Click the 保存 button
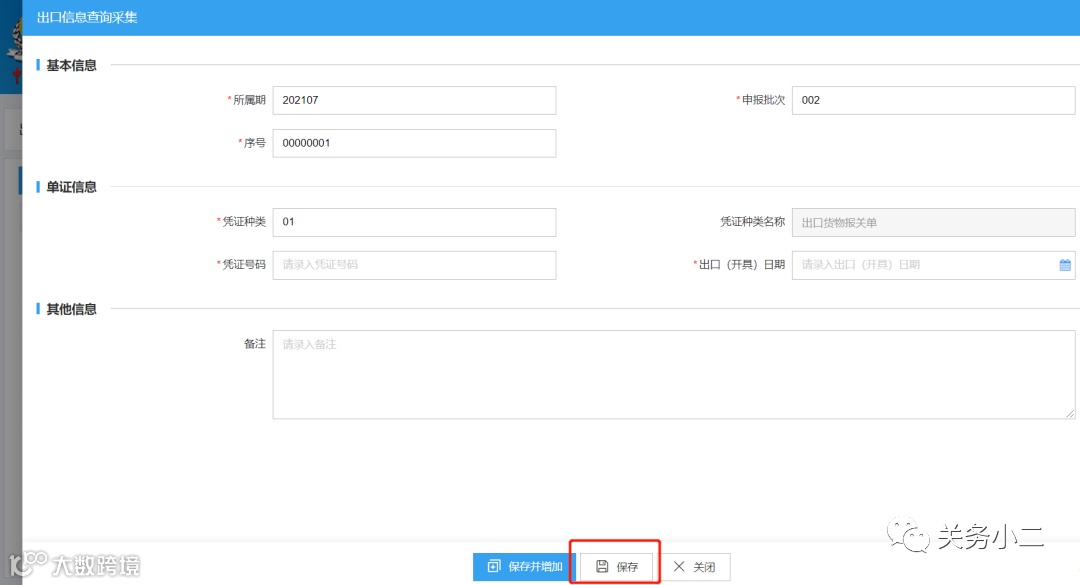 pos(616,566)
